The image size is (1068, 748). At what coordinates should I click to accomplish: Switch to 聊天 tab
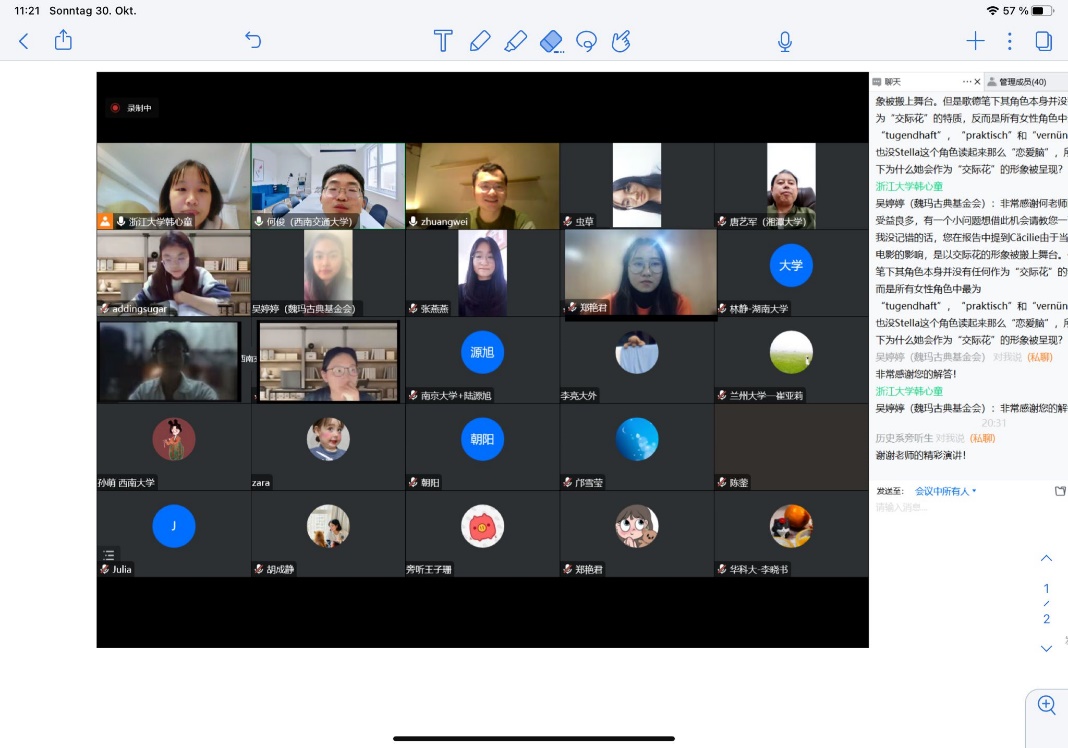(x=892, y=82)
